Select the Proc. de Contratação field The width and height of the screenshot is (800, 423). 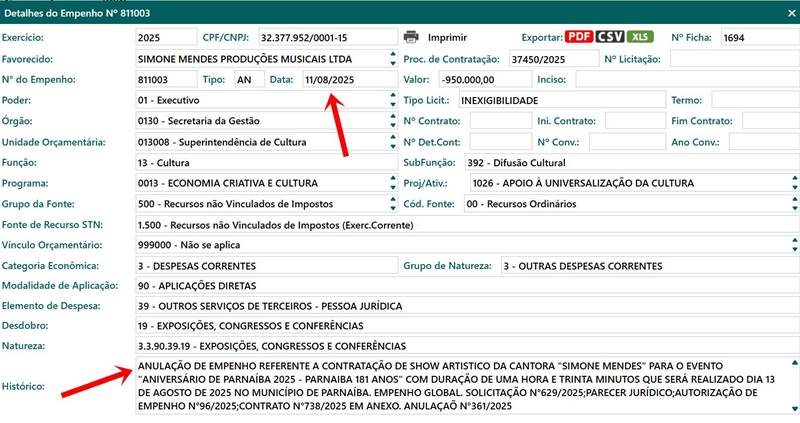[x=551, y=59]
